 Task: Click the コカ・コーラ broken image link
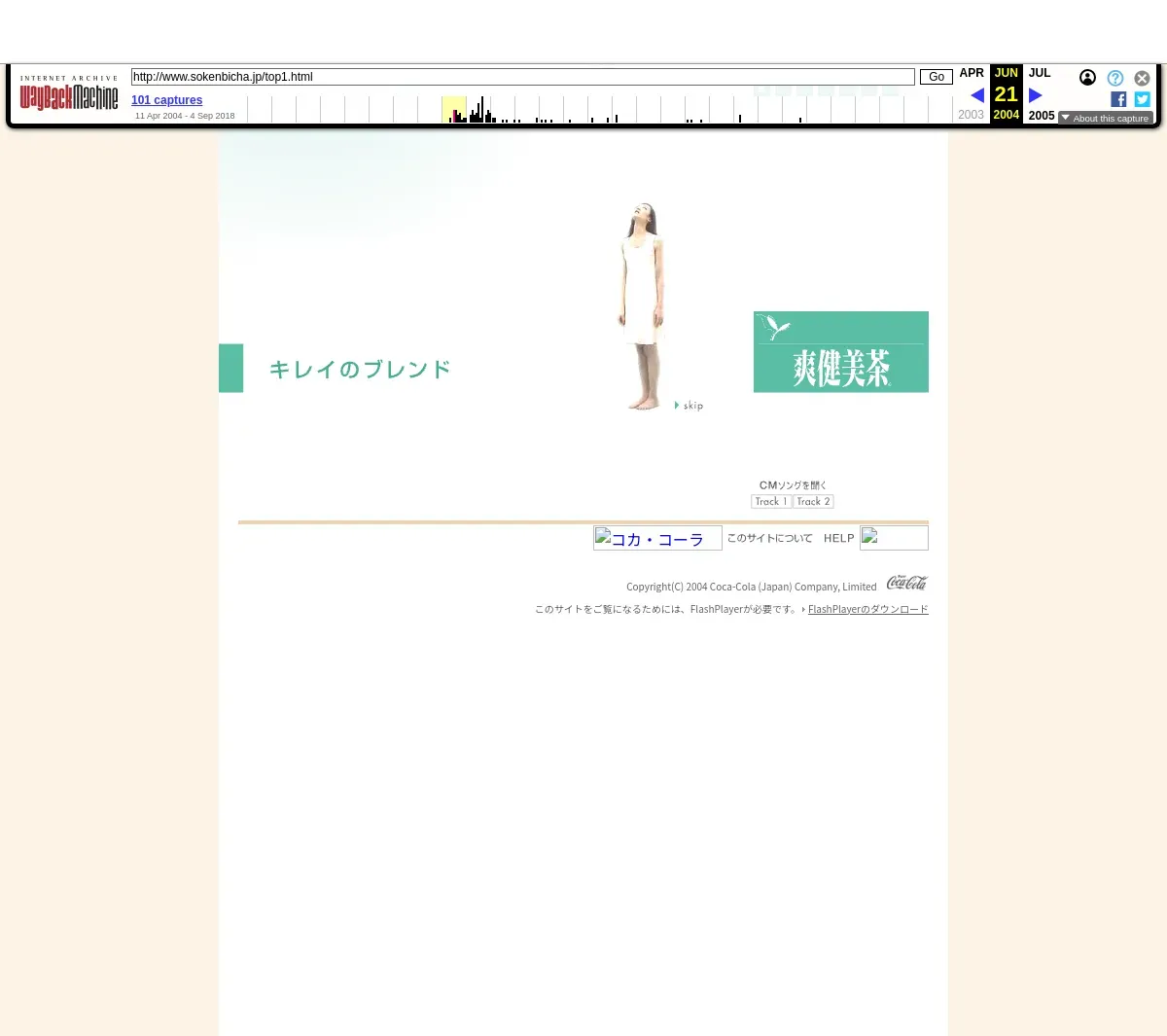coord(657,538)
